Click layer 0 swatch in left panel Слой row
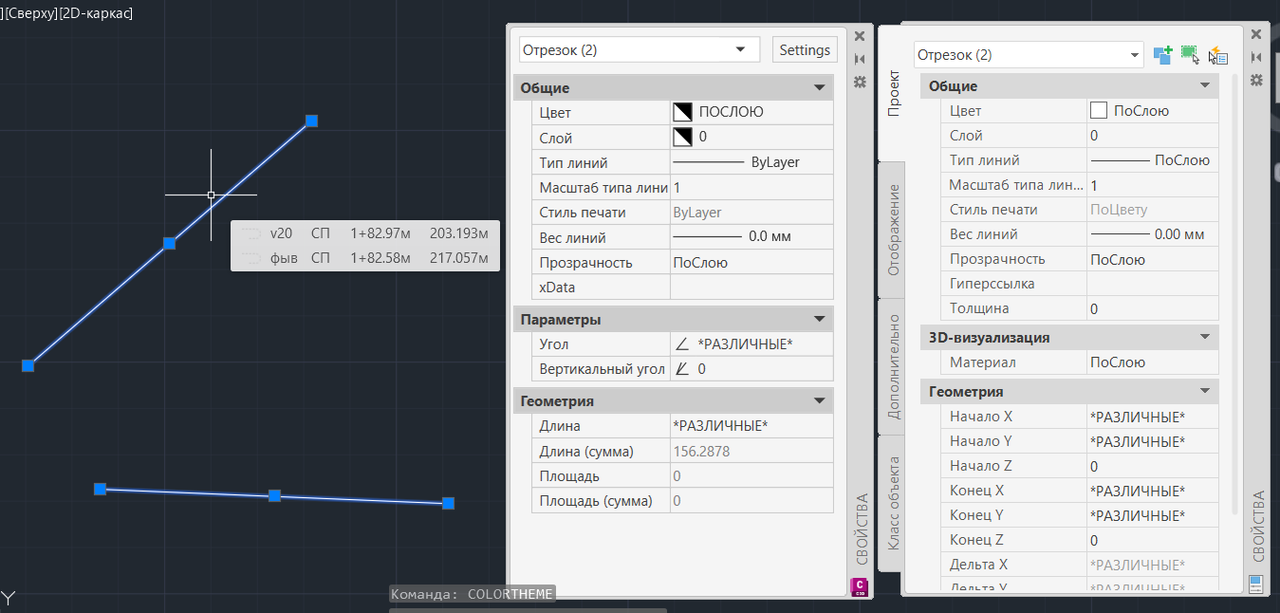 [683, 137]
